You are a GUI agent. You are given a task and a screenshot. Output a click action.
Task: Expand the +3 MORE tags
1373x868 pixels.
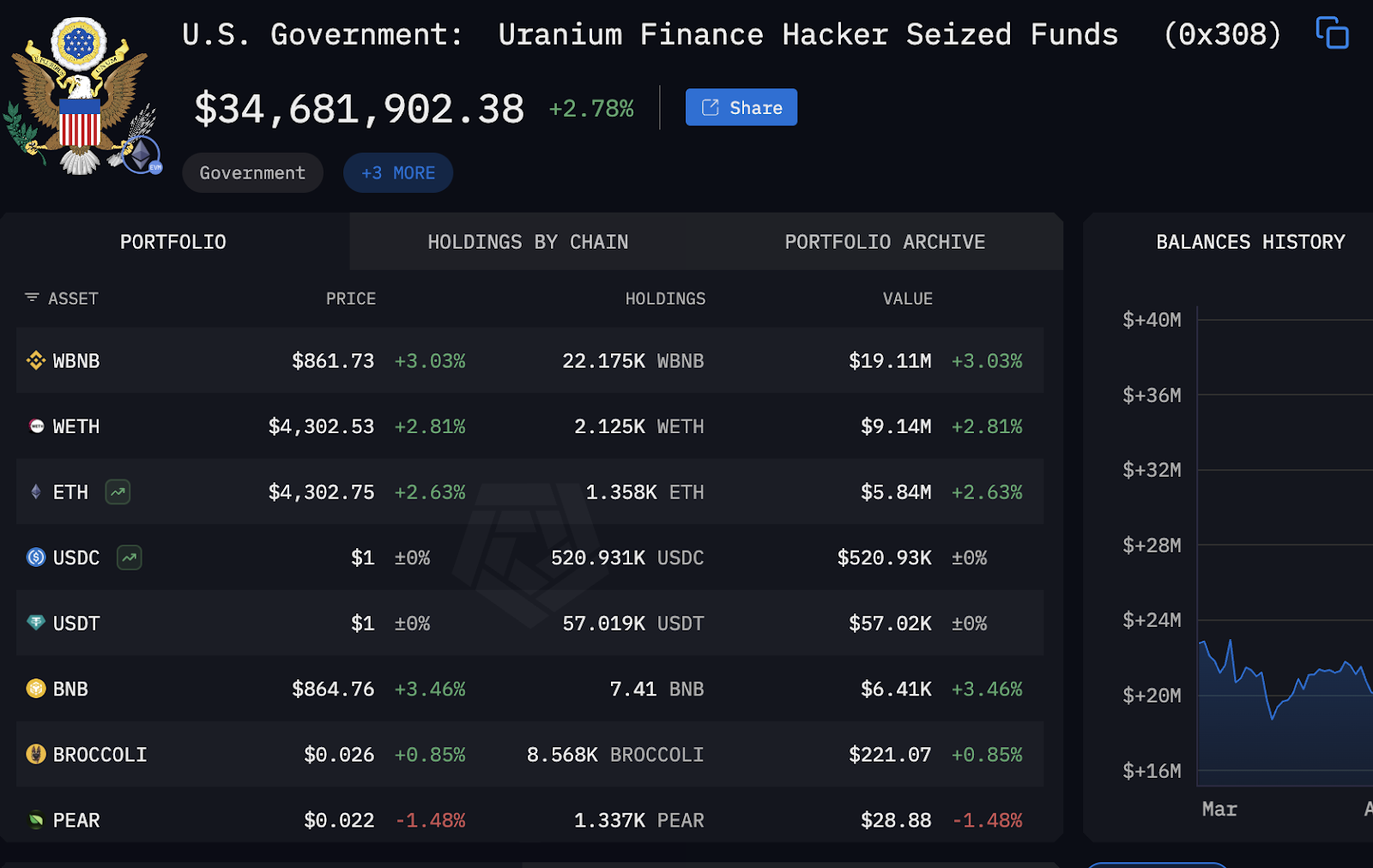point(397,173)
